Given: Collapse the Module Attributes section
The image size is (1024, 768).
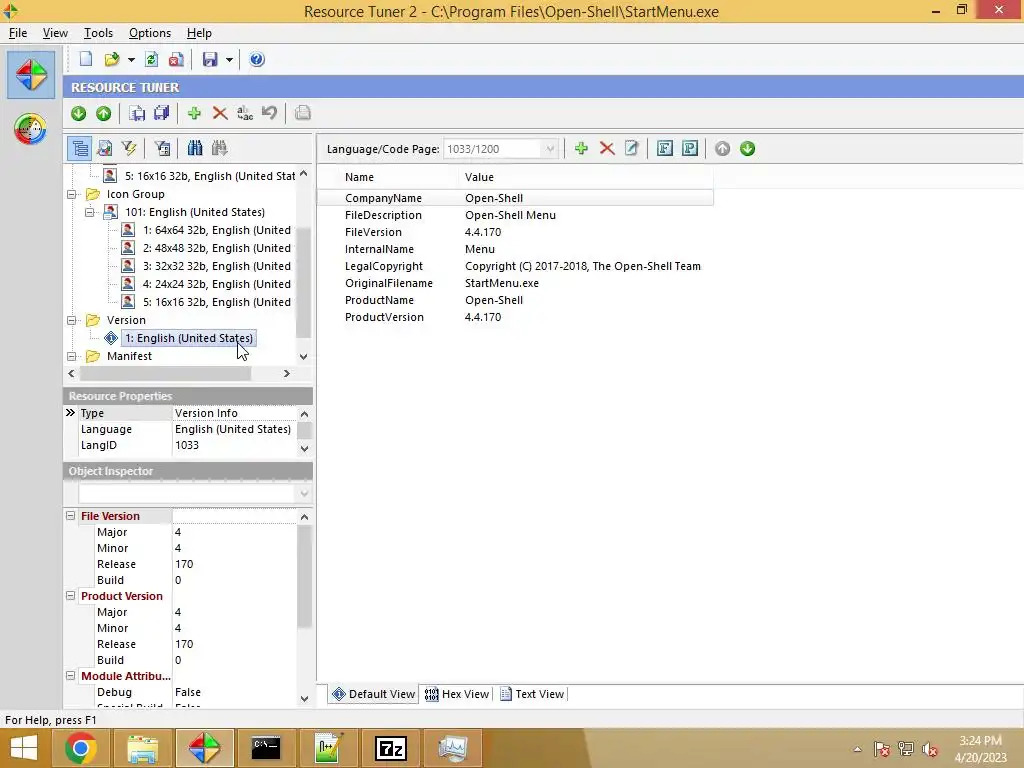Looking at the screenshot, I should pos(71,676).
